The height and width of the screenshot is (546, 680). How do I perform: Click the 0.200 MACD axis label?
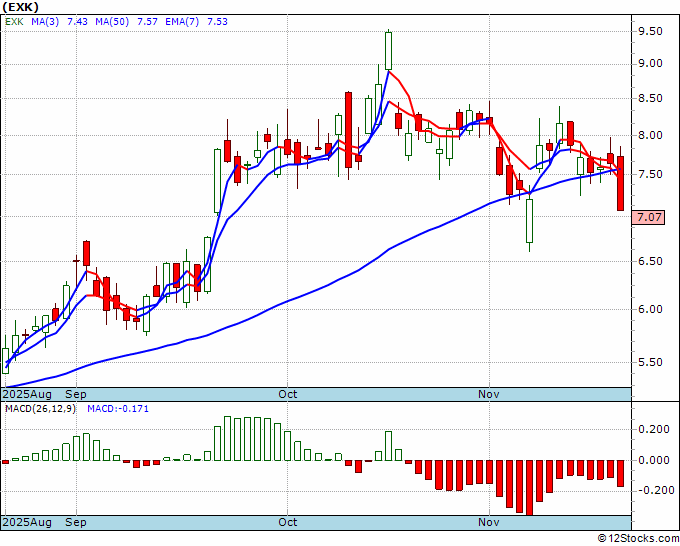pyautogui.click(x=654, y=429)
